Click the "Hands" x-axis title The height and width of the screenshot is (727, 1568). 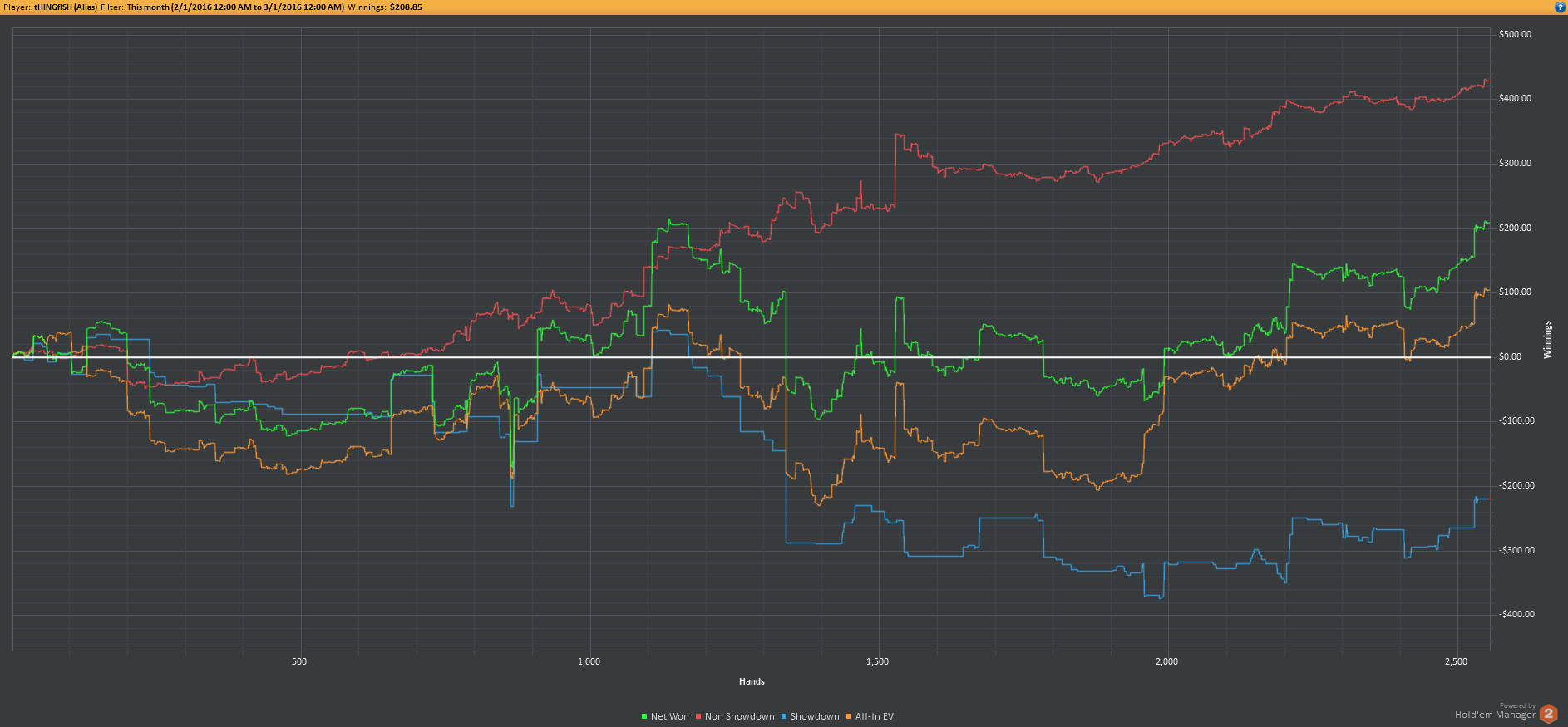pyautogui.click(x=752, y=681)
